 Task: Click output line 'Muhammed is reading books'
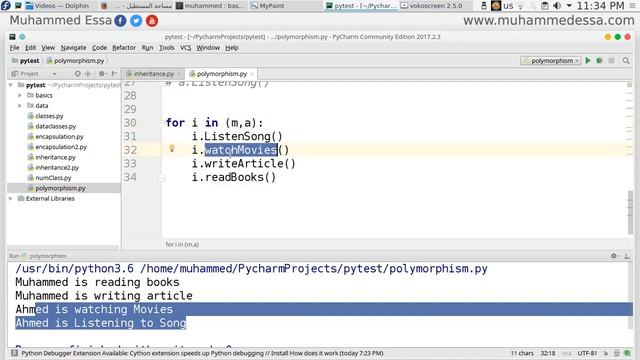click(97, 282)
